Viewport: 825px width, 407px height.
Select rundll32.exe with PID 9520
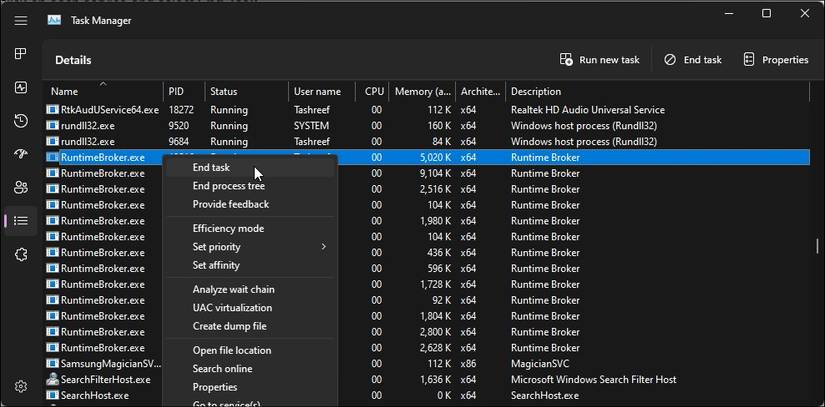(x=427, y=126)
